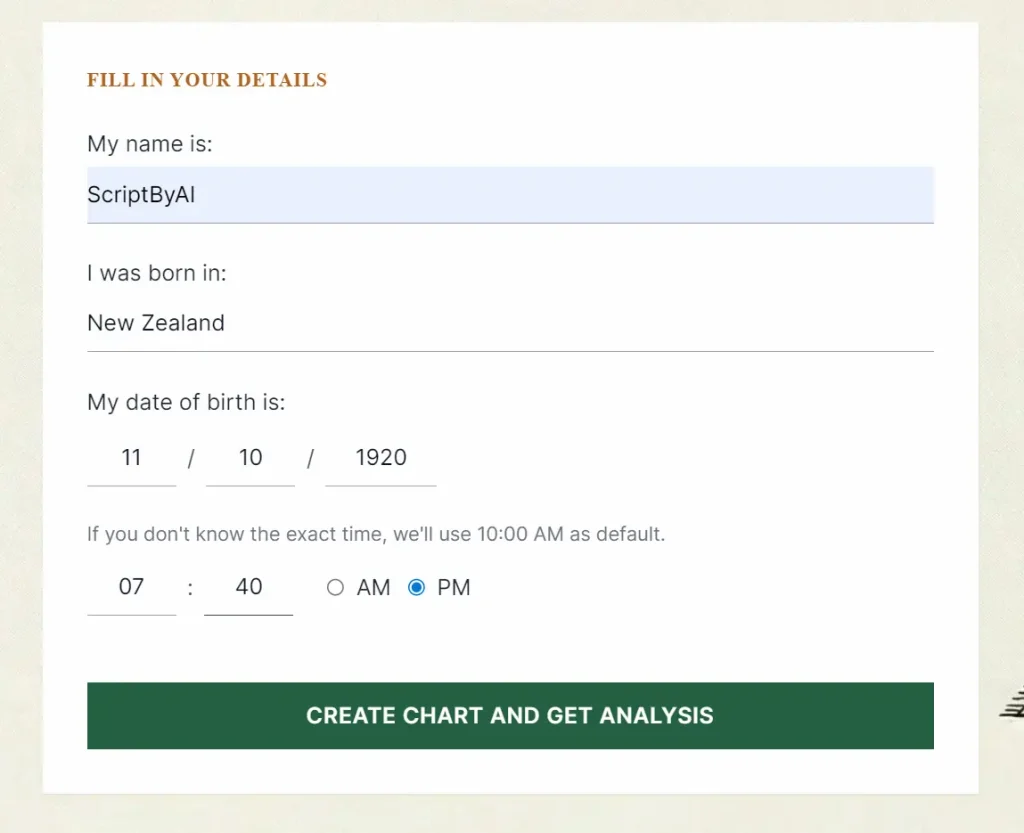
Task: Click the slash between month and year
Action: [x=310, y=459]
